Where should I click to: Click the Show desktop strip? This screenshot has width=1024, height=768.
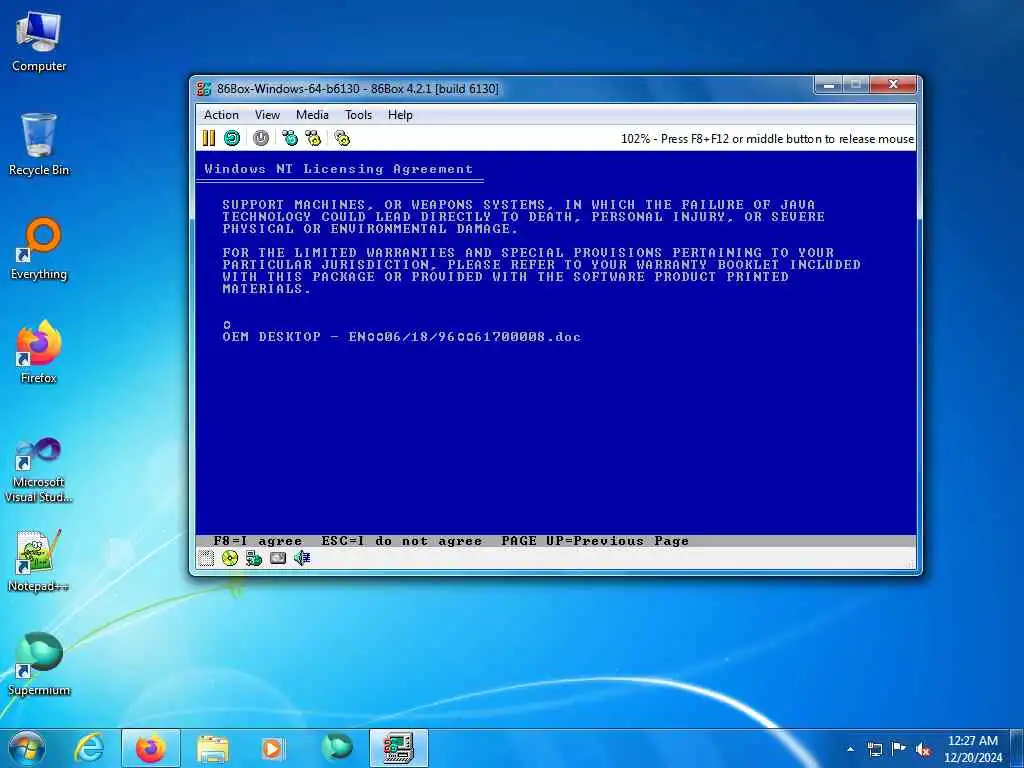coord(1019,748)
